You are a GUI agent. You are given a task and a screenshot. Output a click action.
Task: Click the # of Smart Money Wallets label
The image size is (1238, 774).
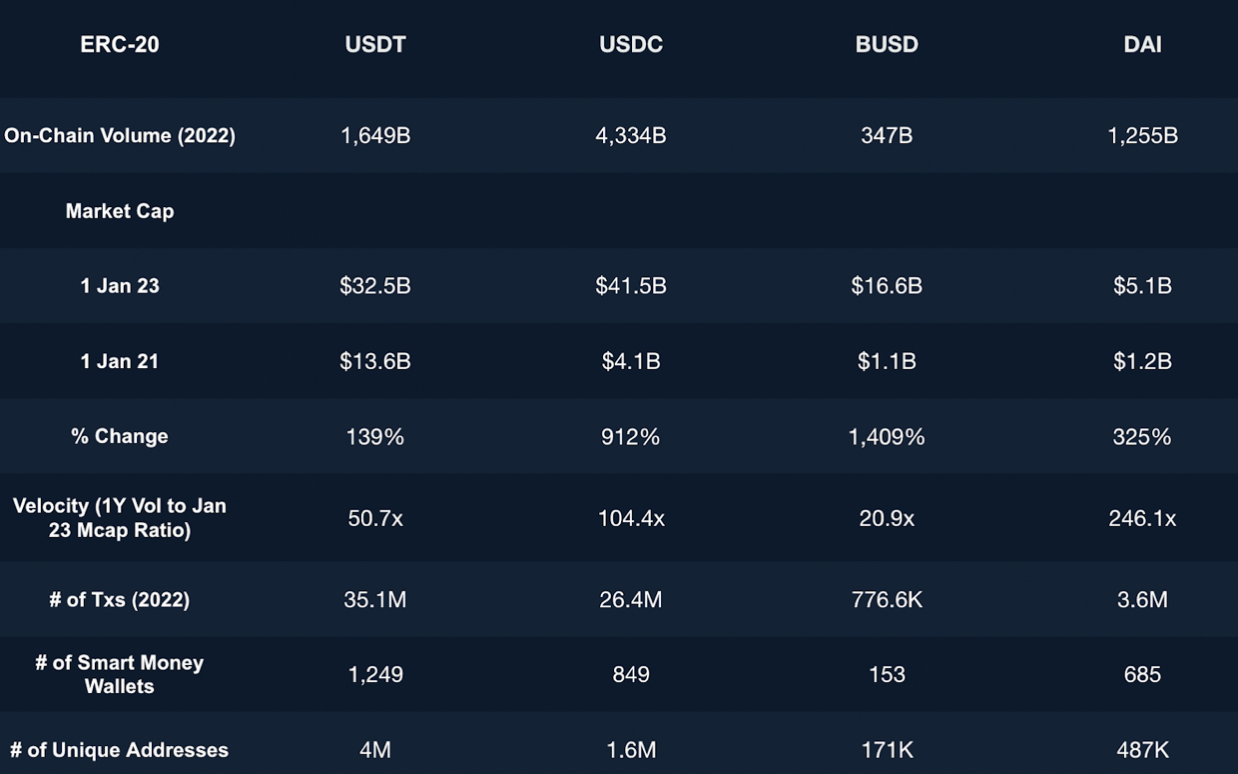tap(120, 674)
